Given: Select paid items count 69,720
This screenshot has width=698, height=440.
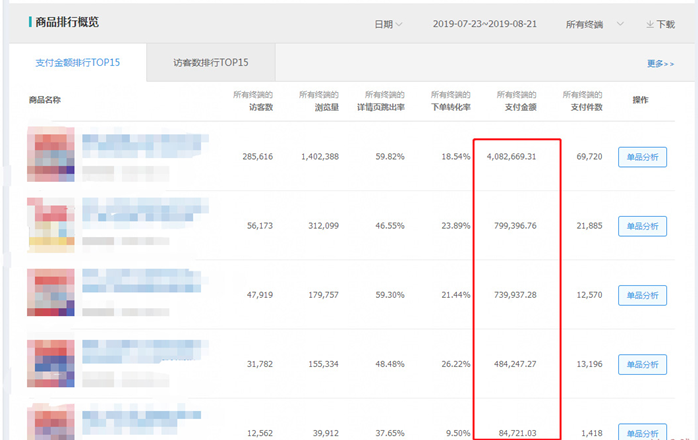Looking at the screenshot, I should click(x=589, y=157).
